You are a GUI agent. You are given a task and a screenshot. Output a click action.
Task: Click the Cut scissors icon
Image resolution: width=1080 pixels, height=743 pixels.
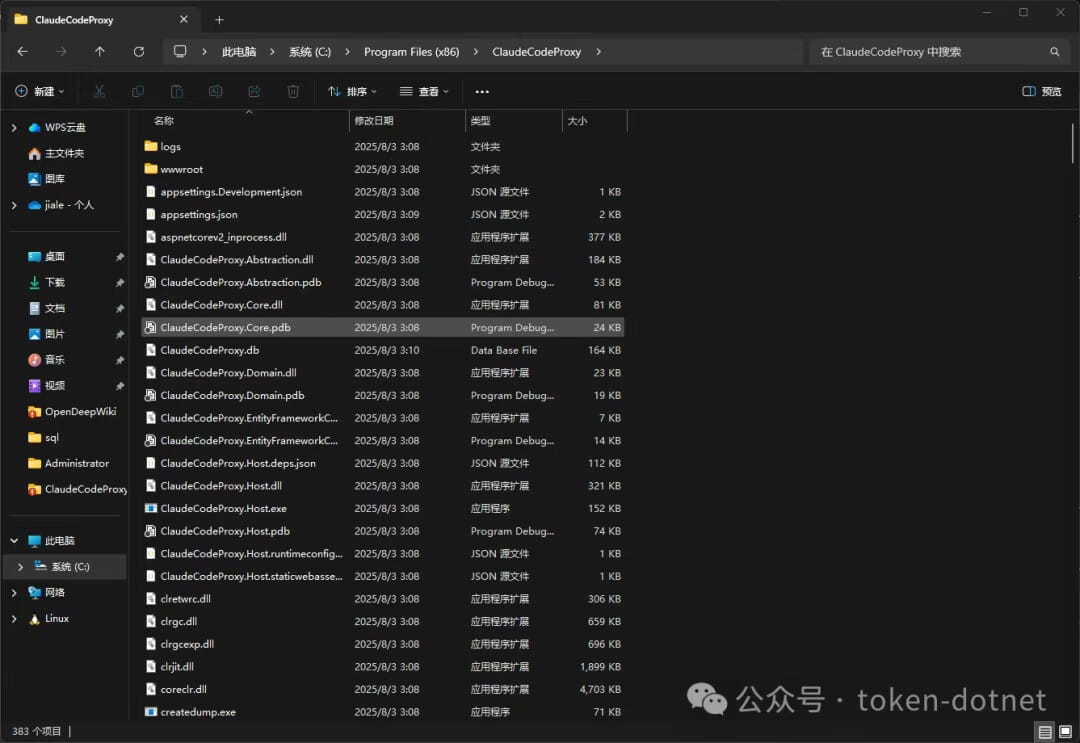[x=99, y=92]
